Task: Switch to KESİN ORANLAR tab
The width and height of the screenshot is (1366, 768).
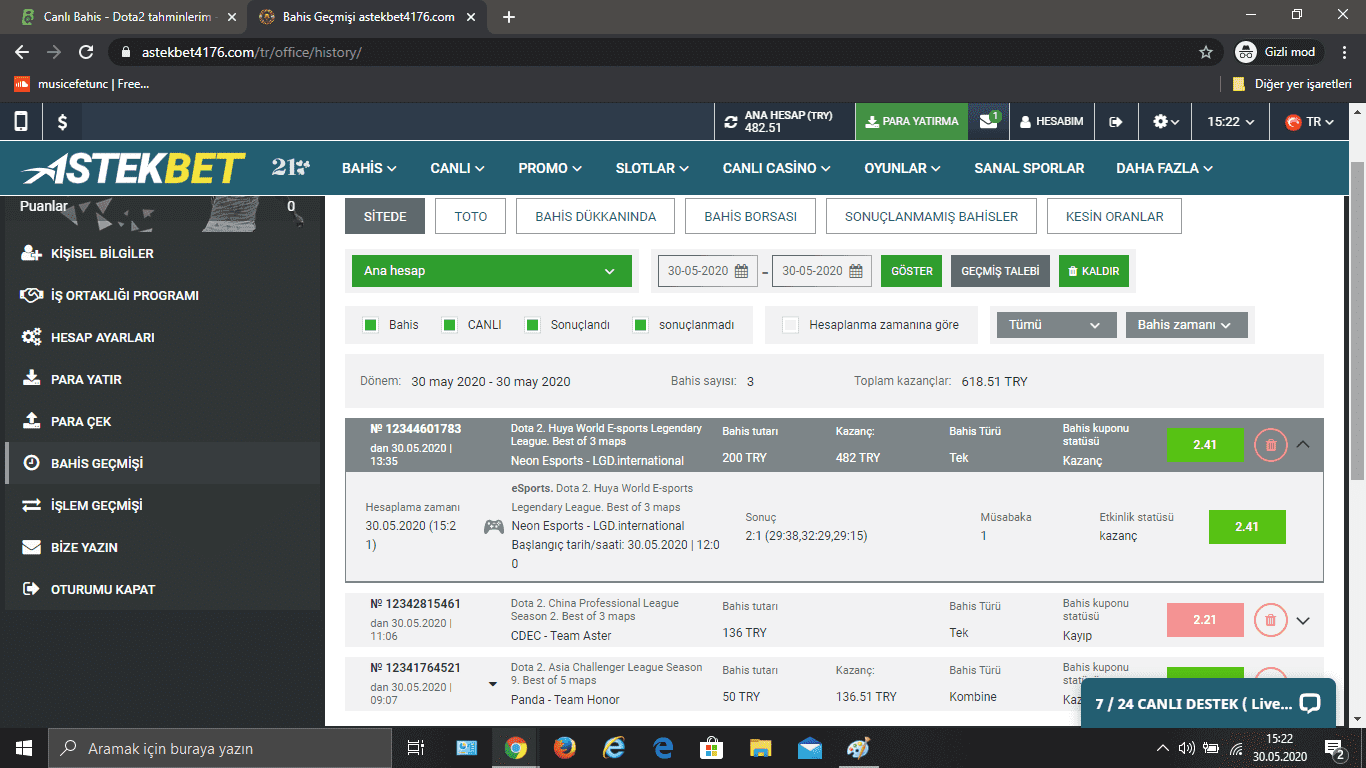Action: 1114,216
